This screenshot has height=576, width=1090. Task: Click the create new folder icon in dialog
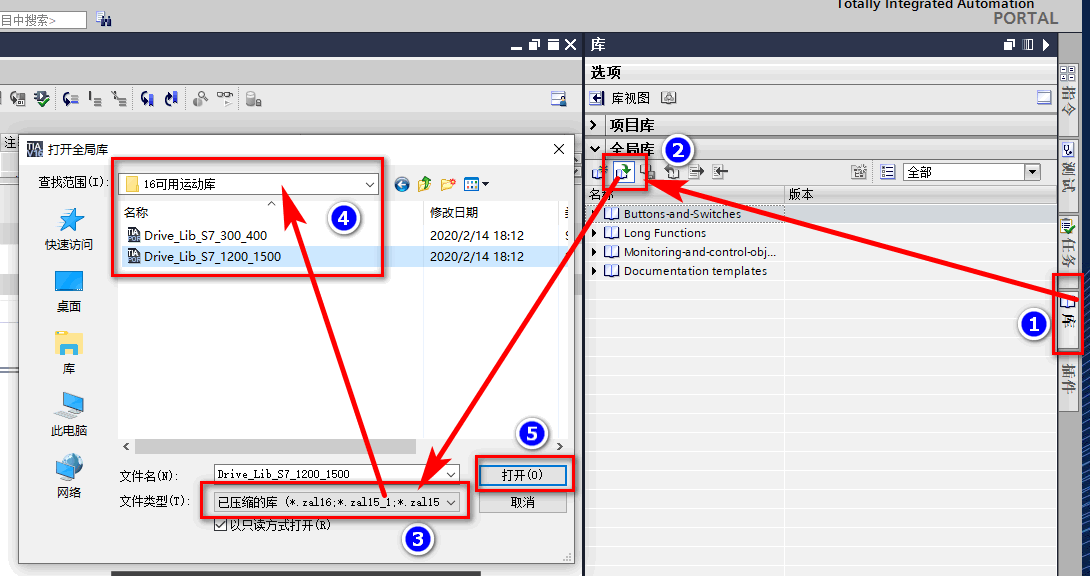click(x=448, y=184)
